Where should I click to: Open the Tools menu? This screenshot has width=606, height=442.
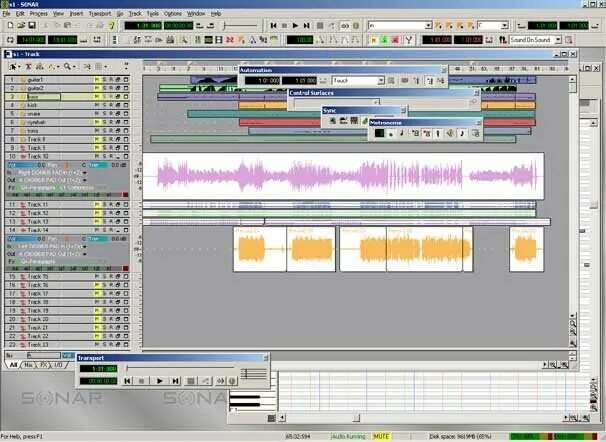pos(153,14)
